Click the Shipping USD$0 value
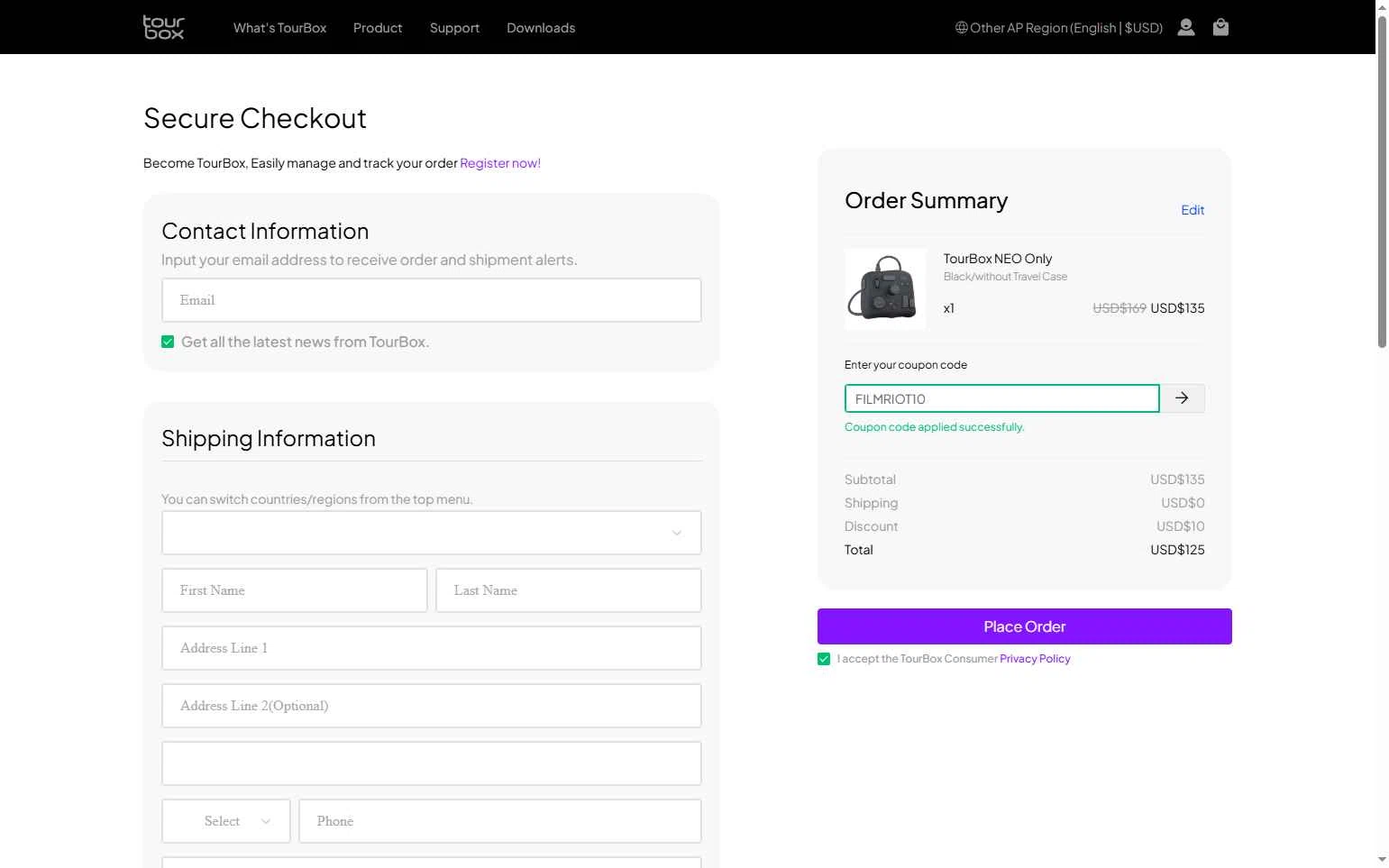 pos(1183,503)
